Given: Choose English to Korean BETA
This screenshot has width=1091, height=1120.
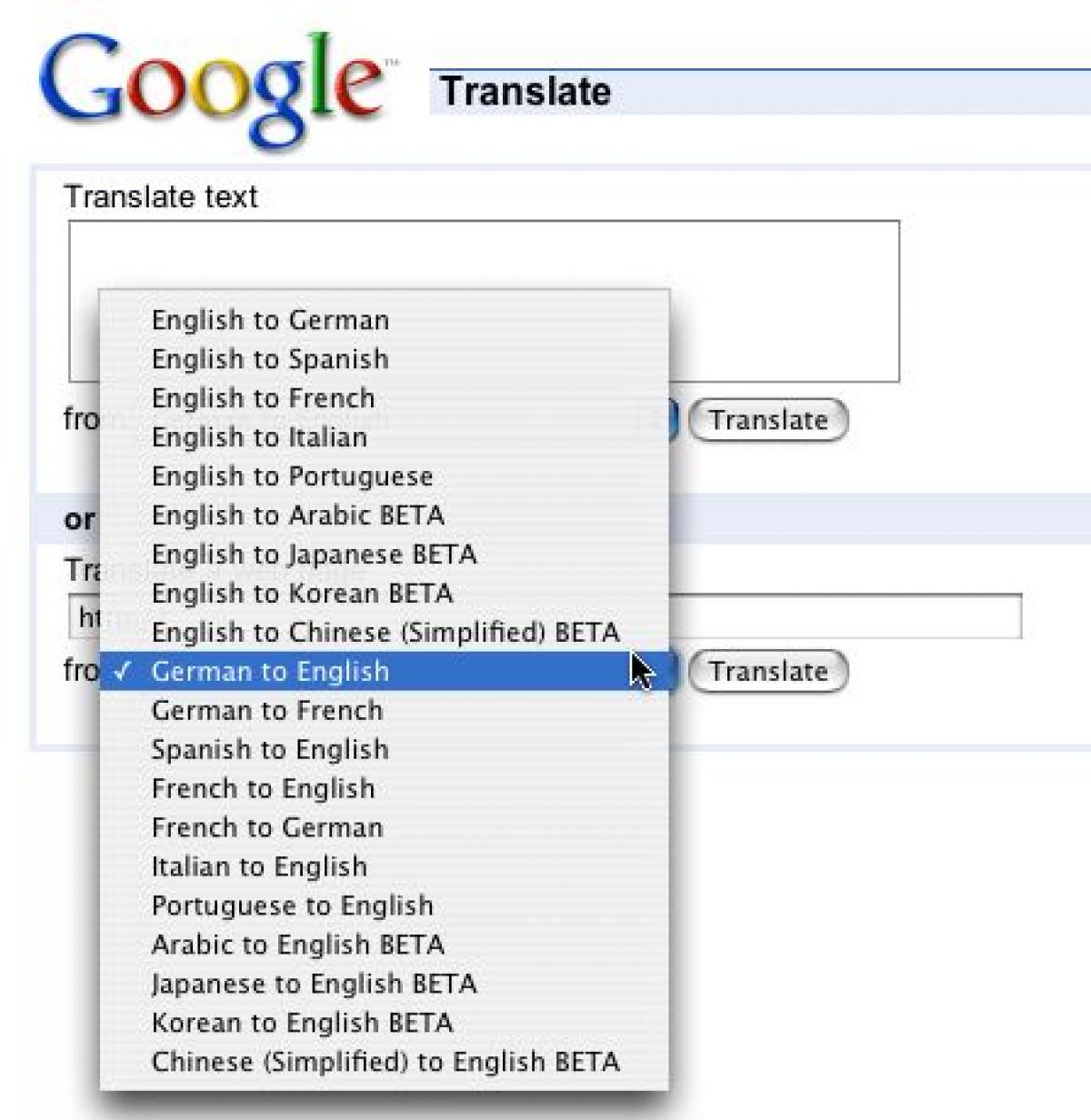Looking at the screenshot, I should (x=302, y=594).
